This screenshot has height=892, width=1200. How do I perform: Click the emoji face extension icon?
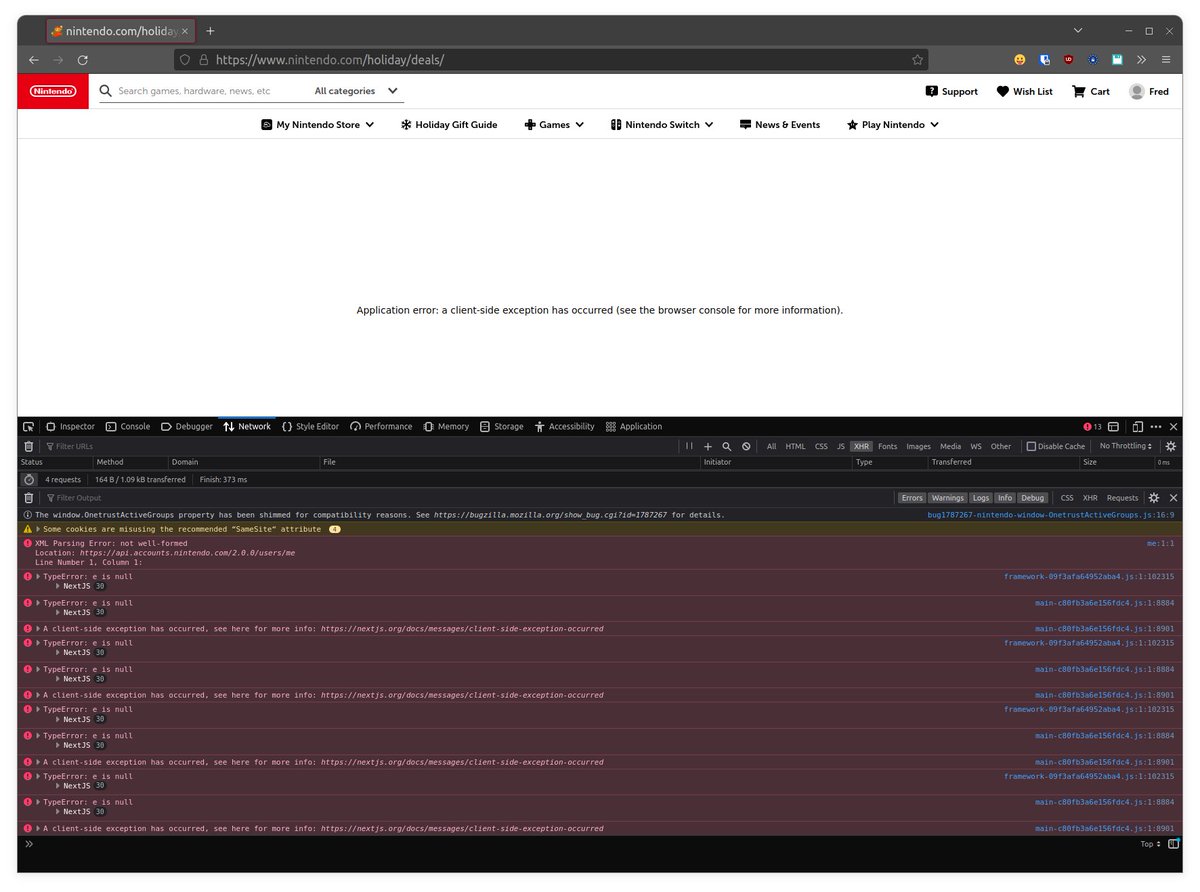[x=1019, y=60]
